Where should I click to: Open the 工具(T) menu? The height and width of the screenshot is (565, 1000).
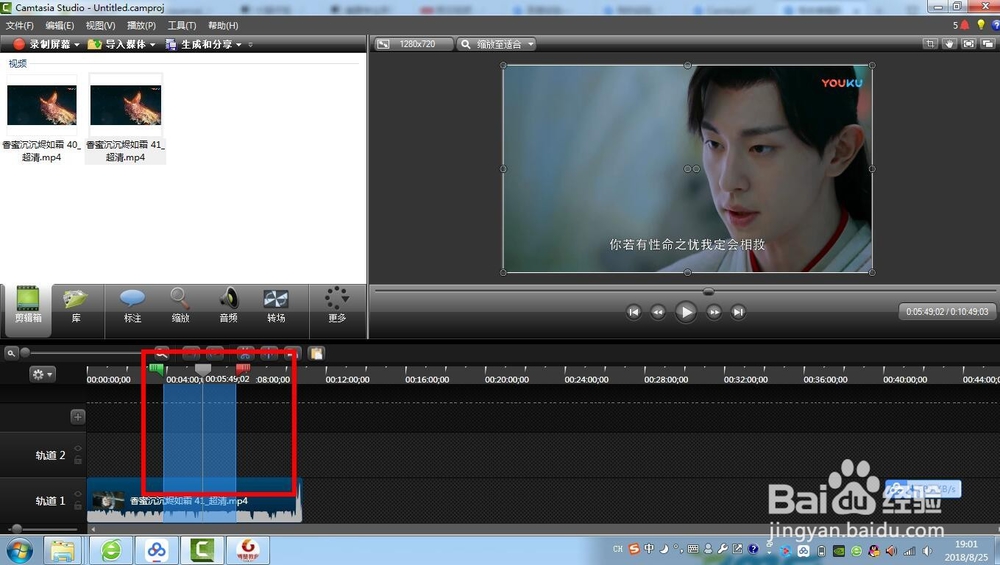182,26
